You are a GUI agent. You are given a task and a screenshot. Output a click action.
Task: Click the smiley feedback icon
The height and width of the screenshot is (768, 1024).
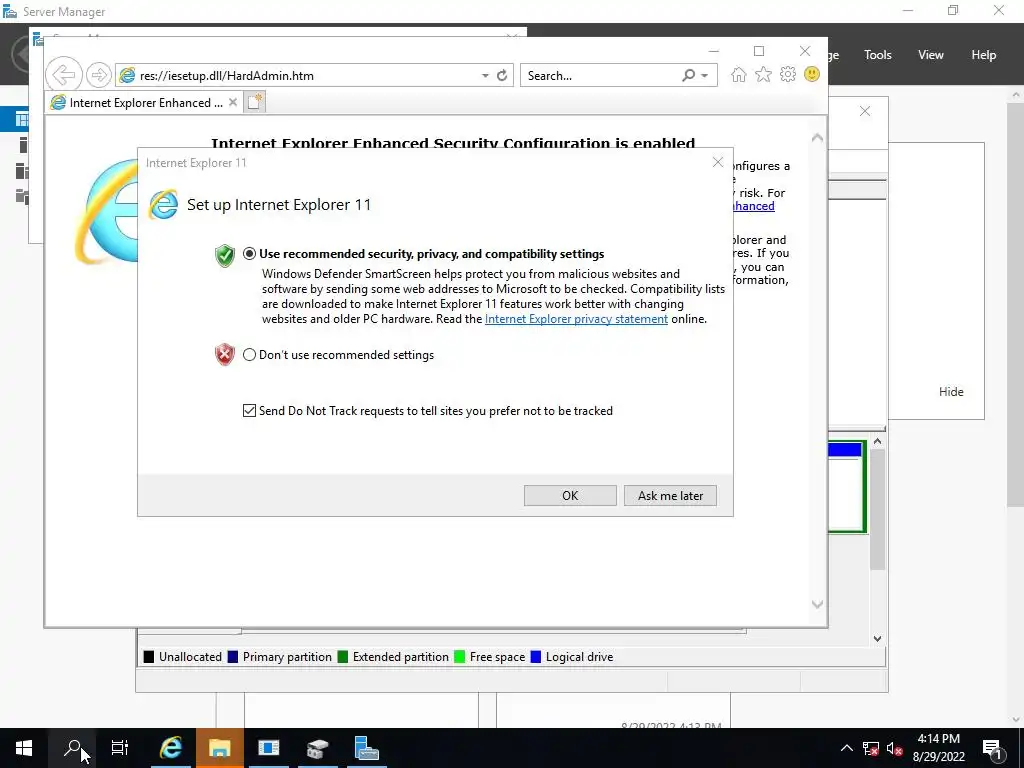812,74
